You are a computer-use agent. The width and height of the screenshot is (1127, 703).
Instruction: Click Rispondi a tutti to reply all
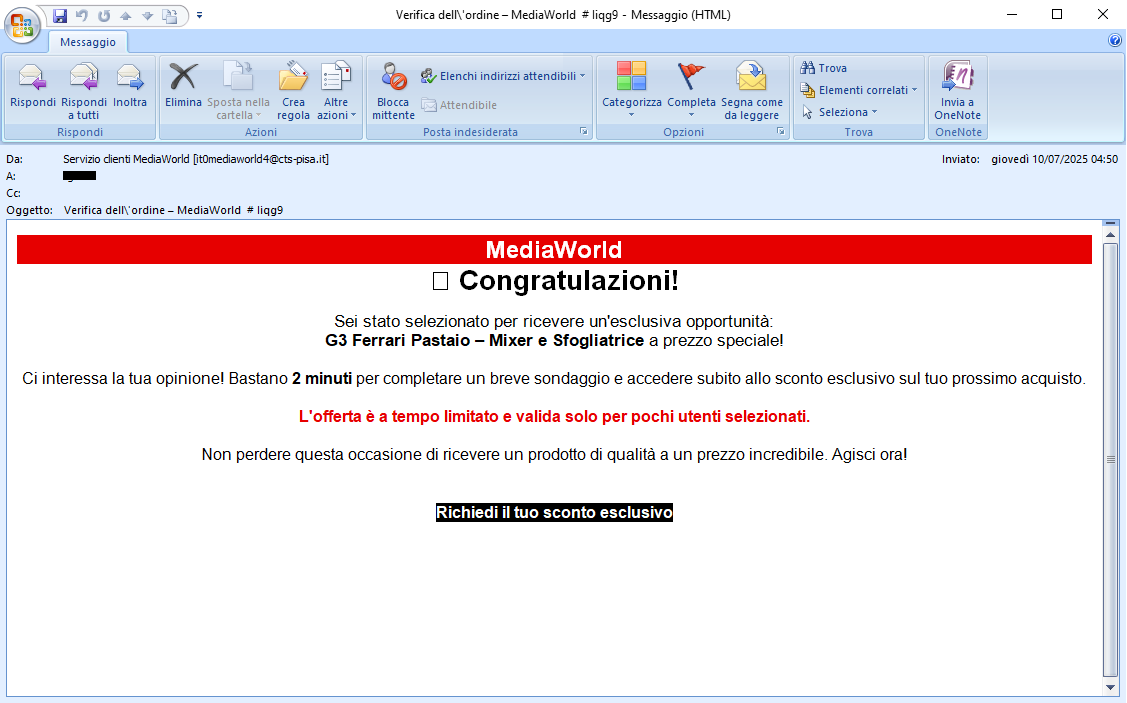click(x=83, y=90)
